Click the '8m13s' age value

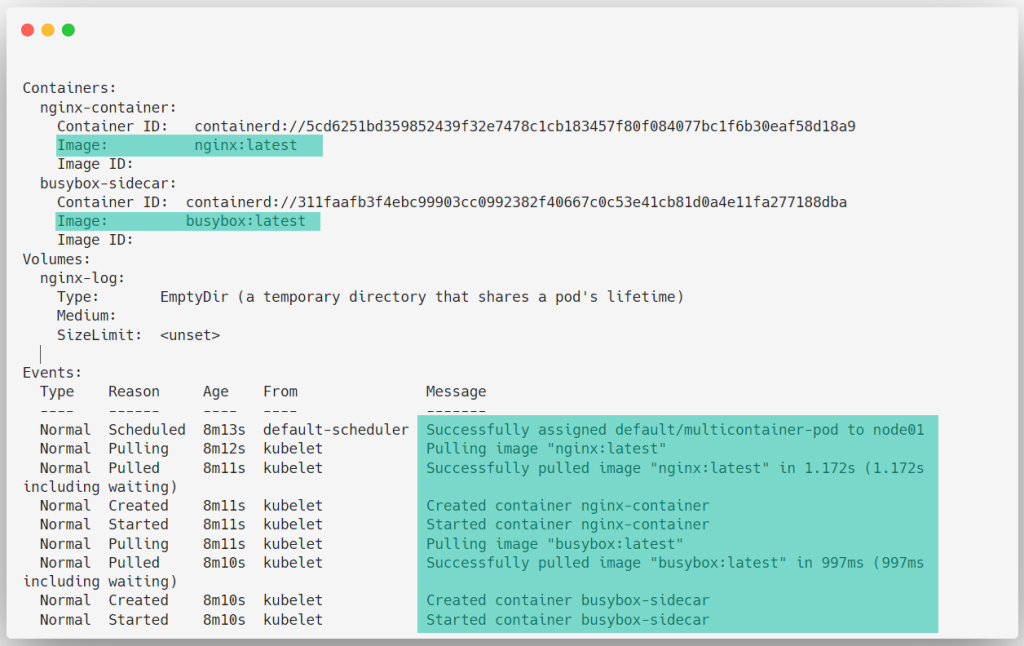click(x=224, y=430)
